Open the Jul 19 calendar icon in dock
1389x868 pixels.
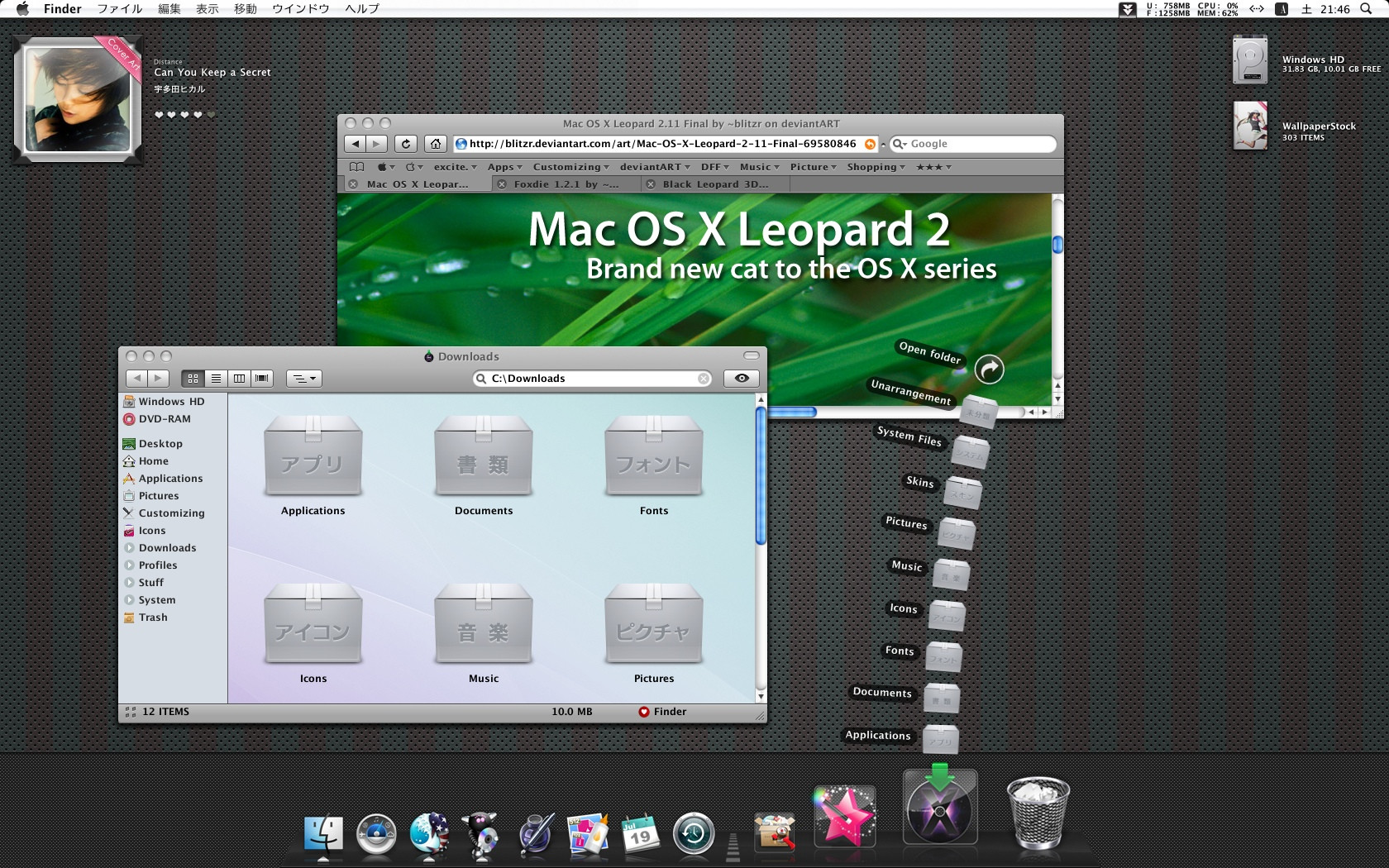point(641,835)
